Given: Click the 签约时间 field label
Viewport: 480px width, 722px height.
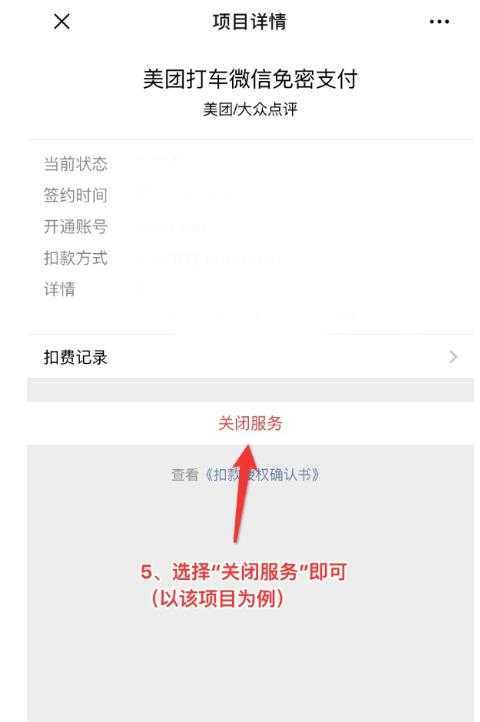Looking at the screenshot, I should pyautogui.click(x=76, y=195).
